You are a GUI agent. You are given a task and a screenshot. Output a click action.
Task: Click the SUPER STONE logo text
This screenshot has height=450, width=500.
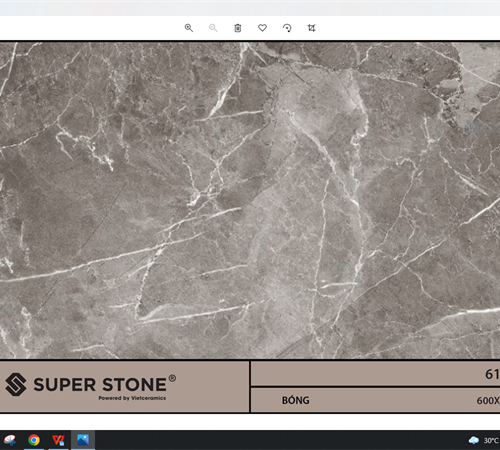tap(100, 385)
